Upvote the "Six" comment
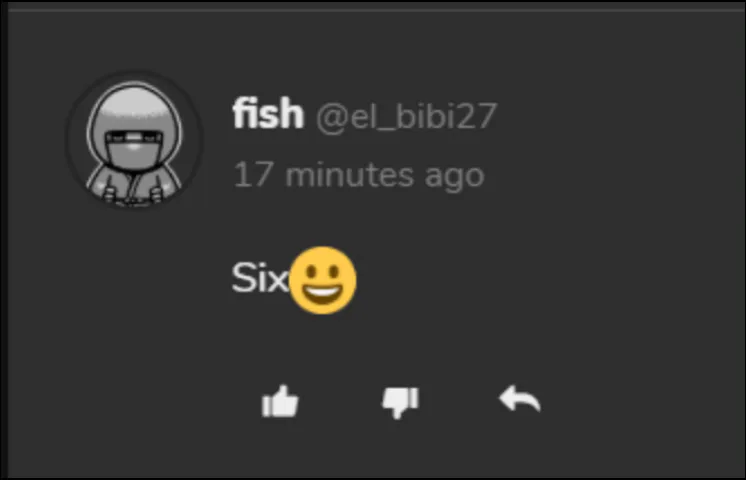746x480 pixels. (x=280, y=402)
